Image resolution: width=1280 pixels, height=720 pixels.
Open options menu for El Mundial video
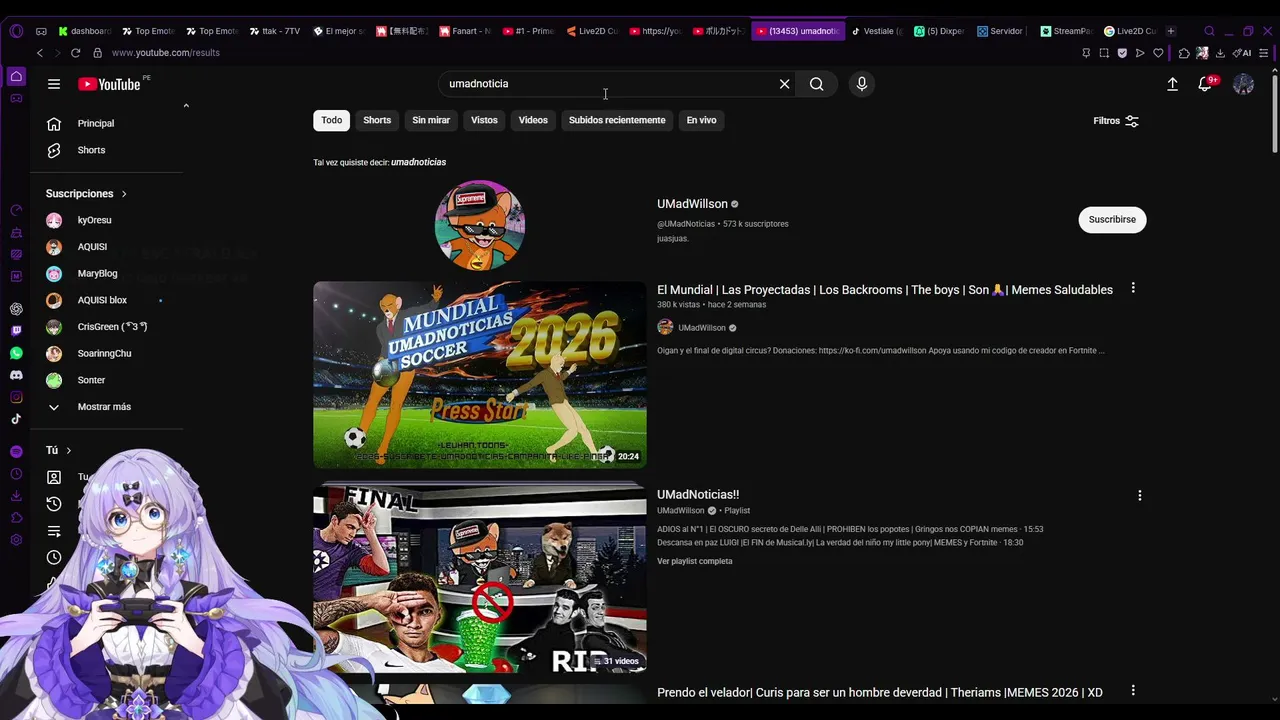tap(1133, 288)
